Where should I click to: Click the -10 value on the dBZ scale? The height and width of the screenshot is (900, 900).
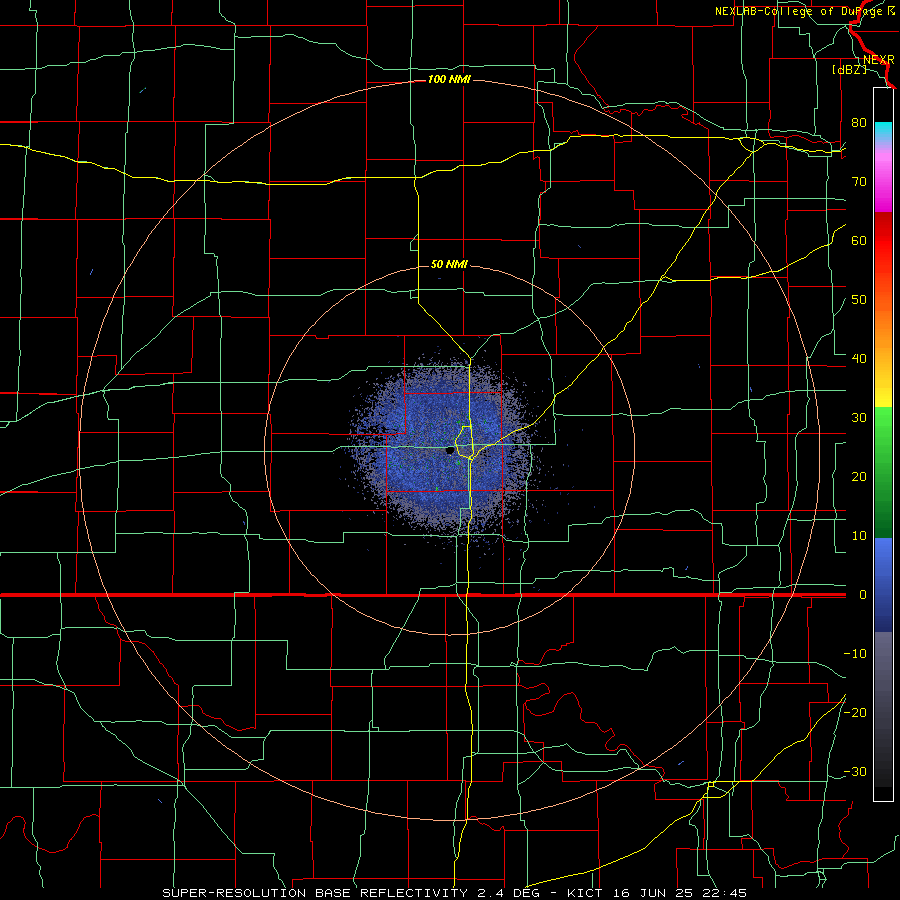click(x=855, y=654)
